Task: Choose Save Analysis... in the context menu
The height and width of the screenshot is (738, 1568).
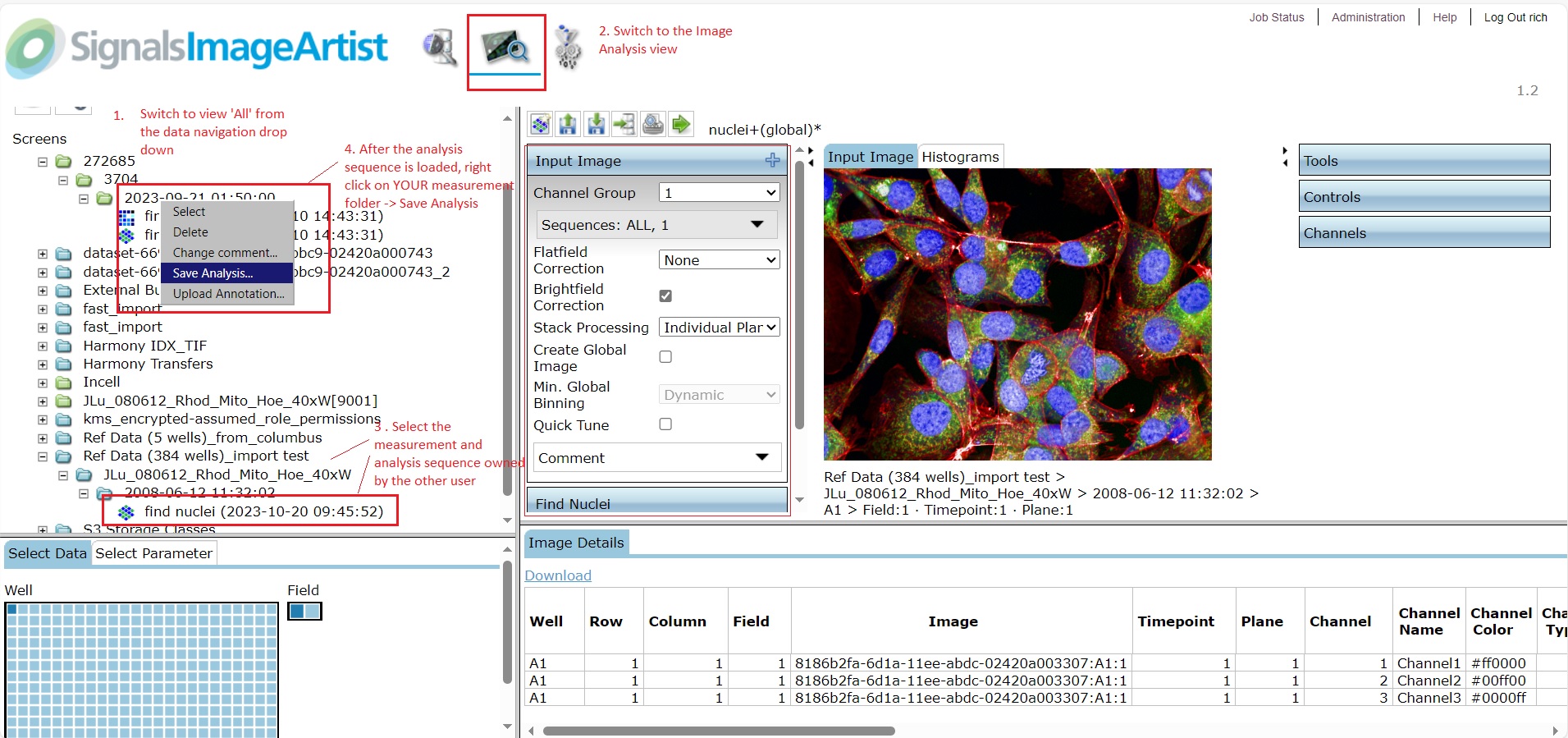Action: (227, 273)
